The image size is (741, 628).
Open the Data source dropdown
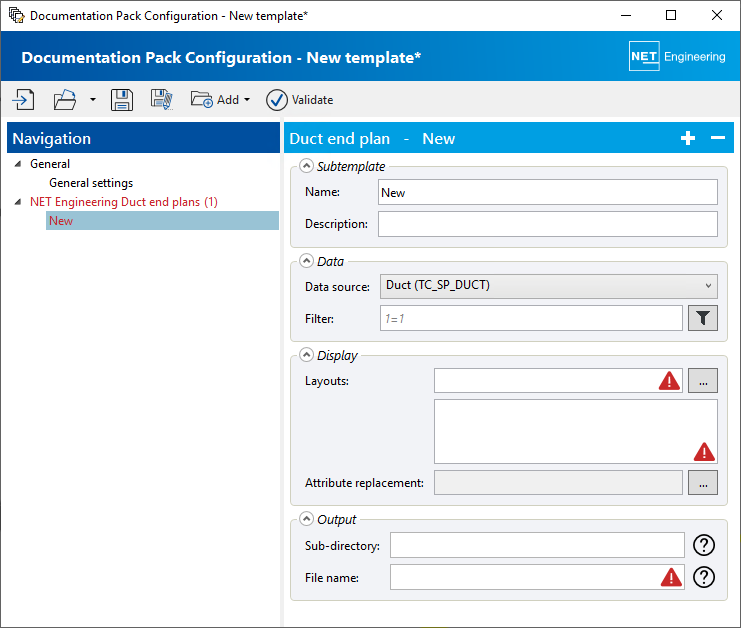click(x=549, y=286)
